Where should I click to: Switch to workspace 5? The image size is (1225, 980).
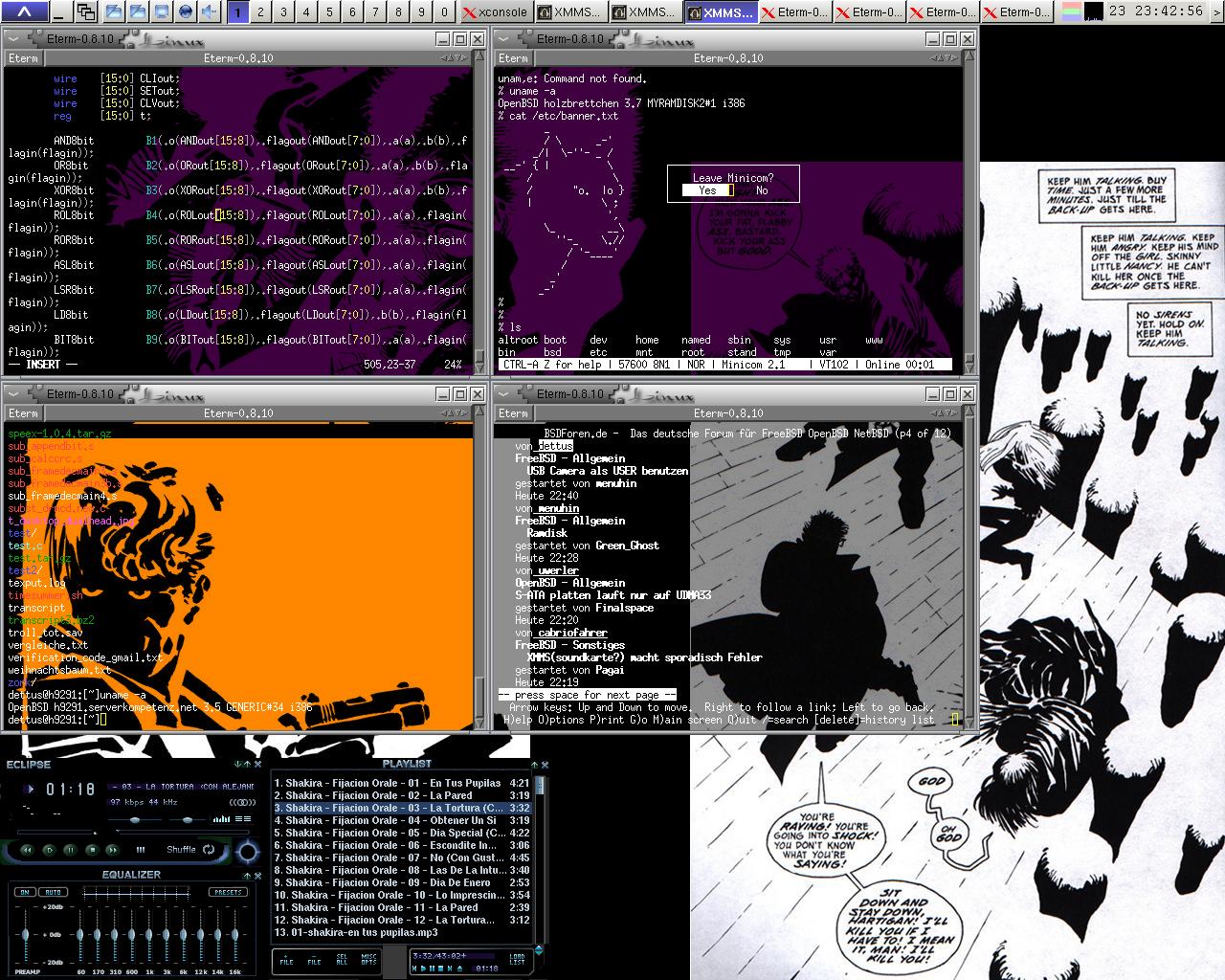point(329,12)
